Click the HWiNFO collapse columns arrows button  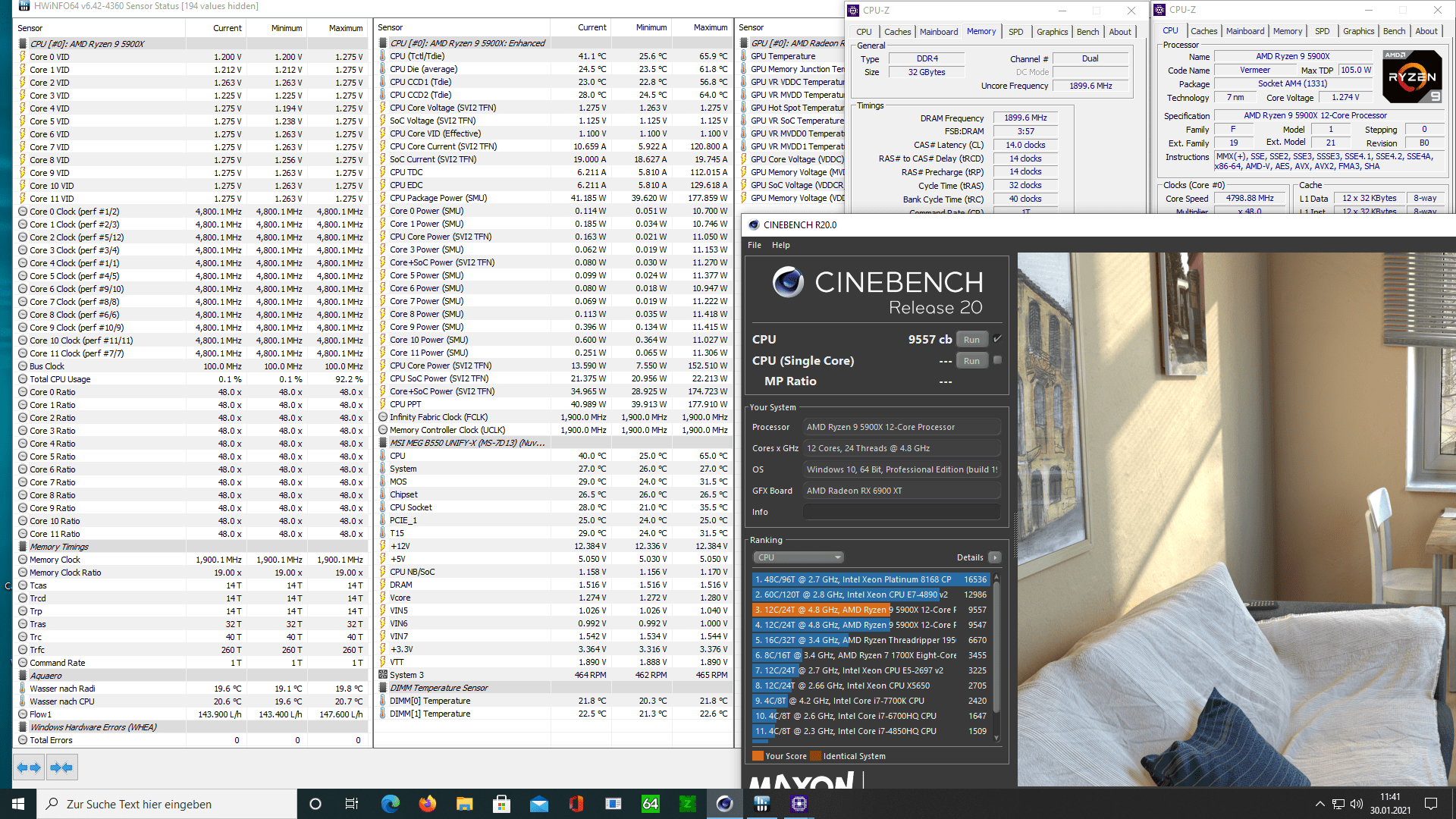point(61,767)
